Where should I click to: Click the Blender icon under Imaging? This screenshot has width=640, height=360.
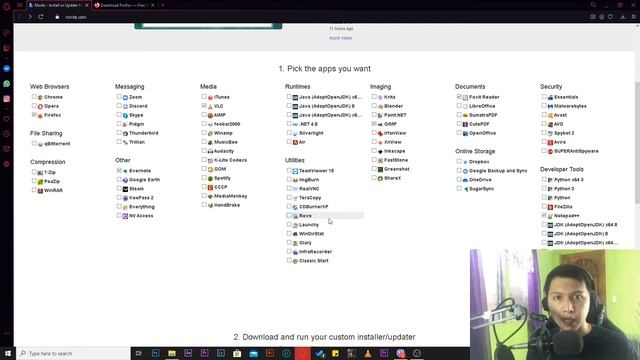pyautogui.click(x=380, y=107)
